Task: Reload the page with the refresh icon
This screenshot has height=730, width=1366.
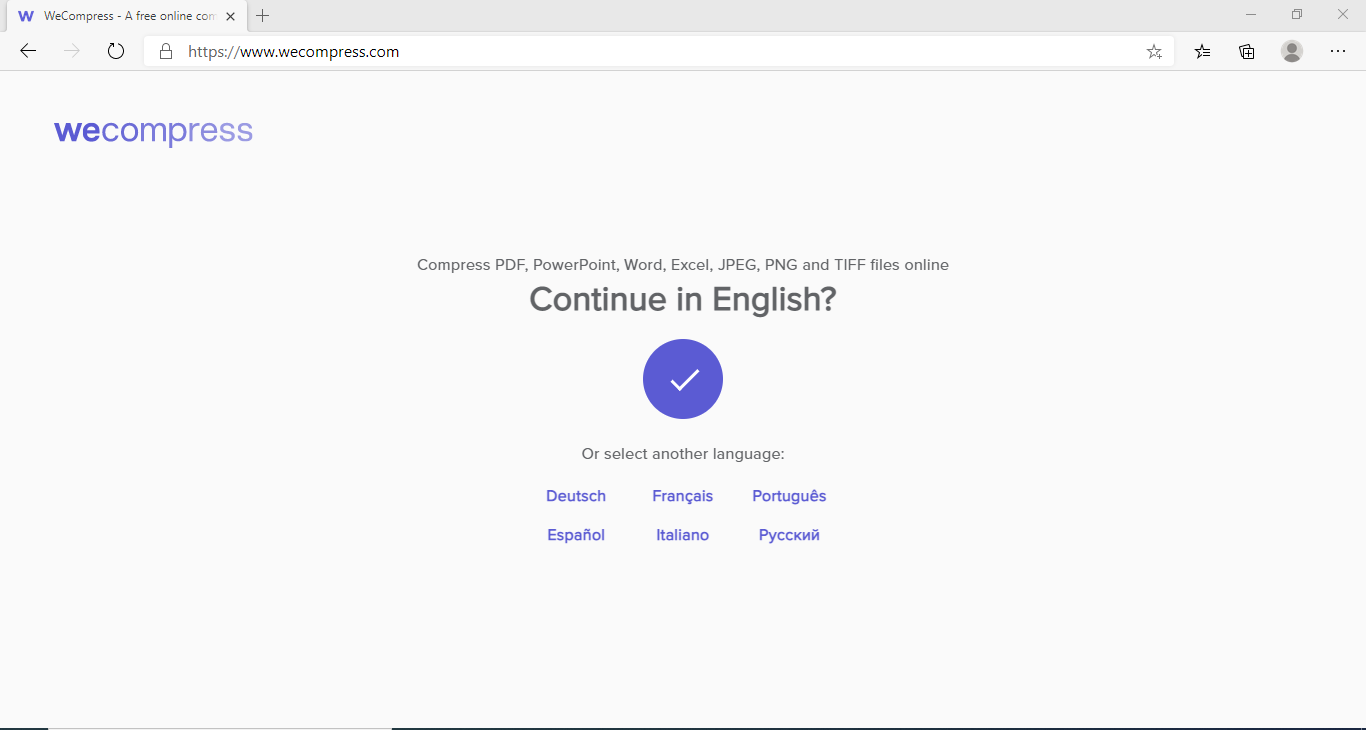Action: coord(116,51)
